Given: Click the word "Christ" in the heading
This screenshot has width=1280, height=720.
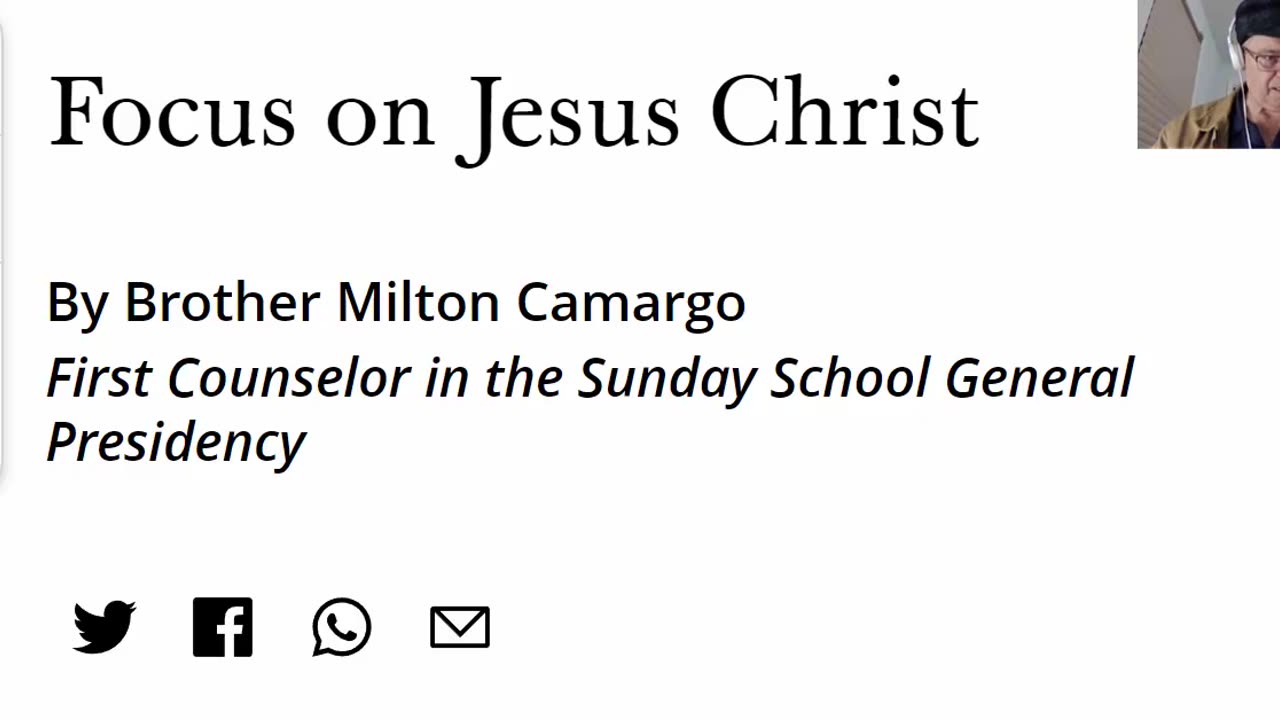Looking at the screenshot, I should pos(845,113).
